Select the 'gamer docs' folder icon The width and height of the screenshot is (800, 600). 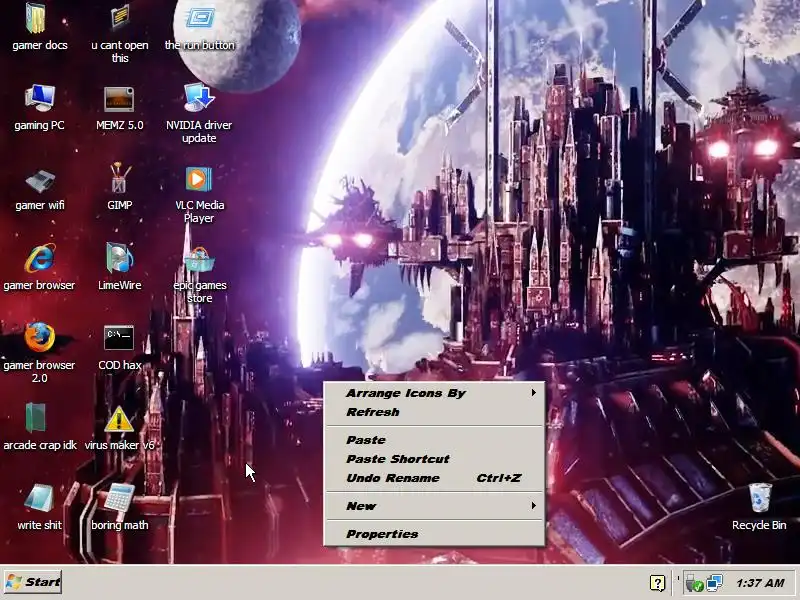pos(36,18)
